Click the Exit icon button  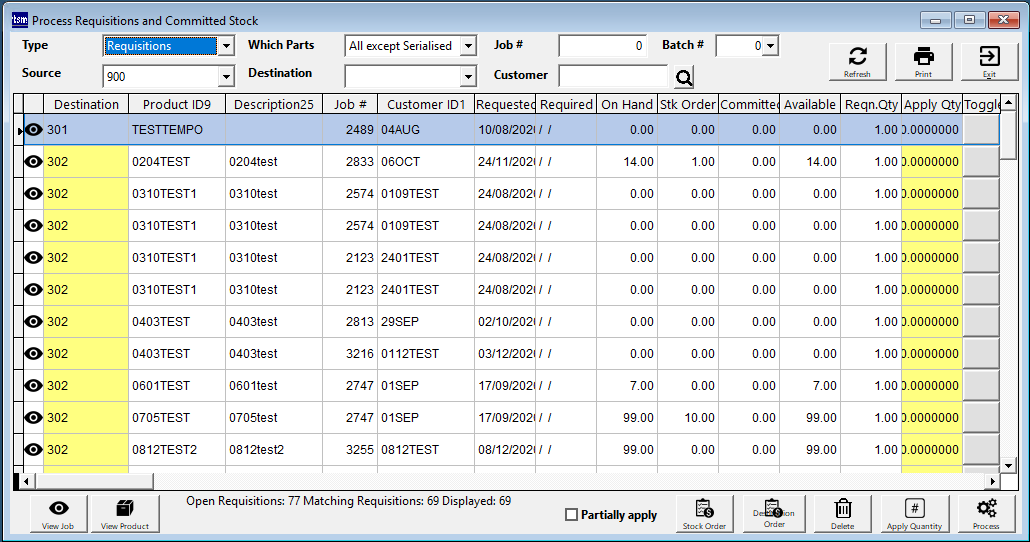point(989,61)
